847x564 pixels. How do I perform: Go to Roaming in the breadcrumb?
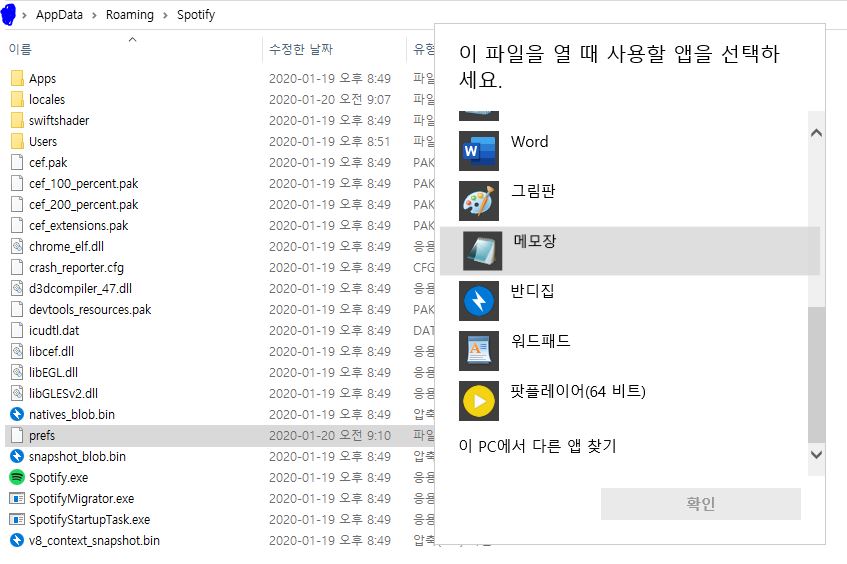pyautogui.click(x=130, y=15)
